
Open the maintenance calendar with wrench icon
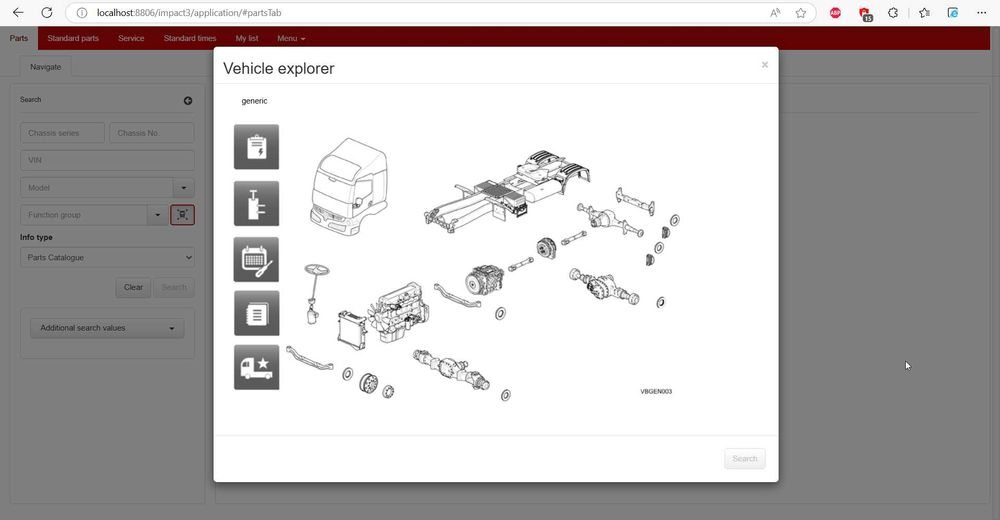[x=256, y=260]
